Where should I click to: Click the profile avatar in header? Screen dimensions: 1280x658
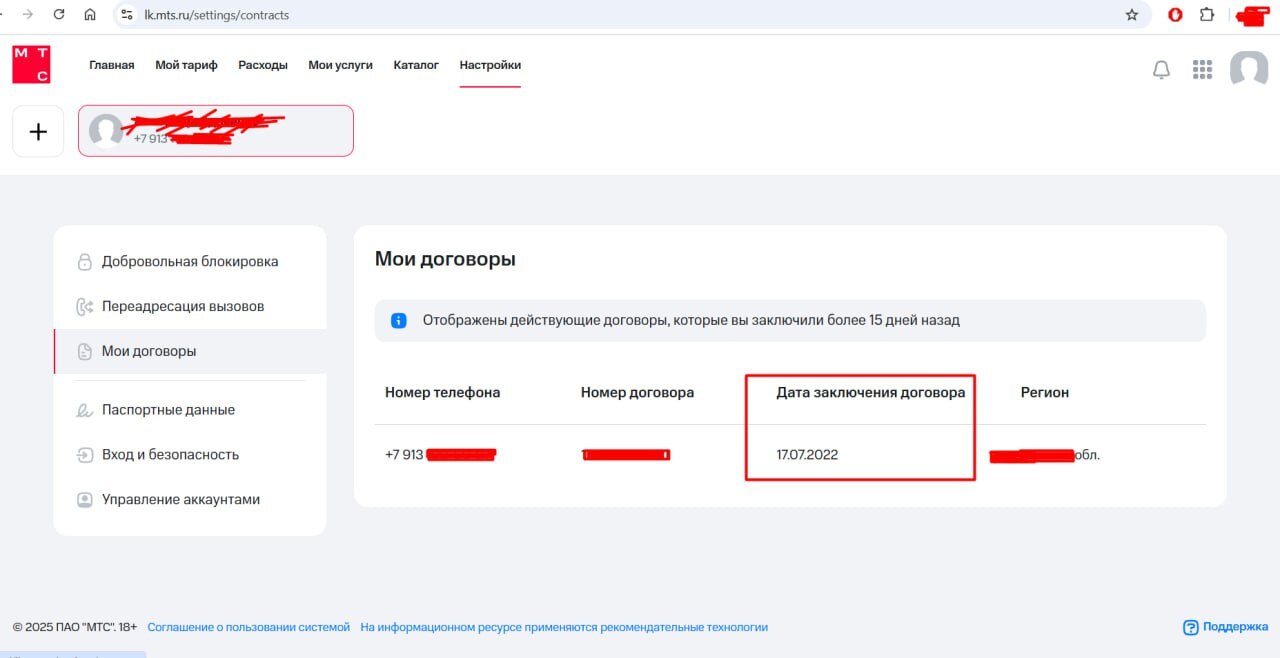pos(1248,69)
